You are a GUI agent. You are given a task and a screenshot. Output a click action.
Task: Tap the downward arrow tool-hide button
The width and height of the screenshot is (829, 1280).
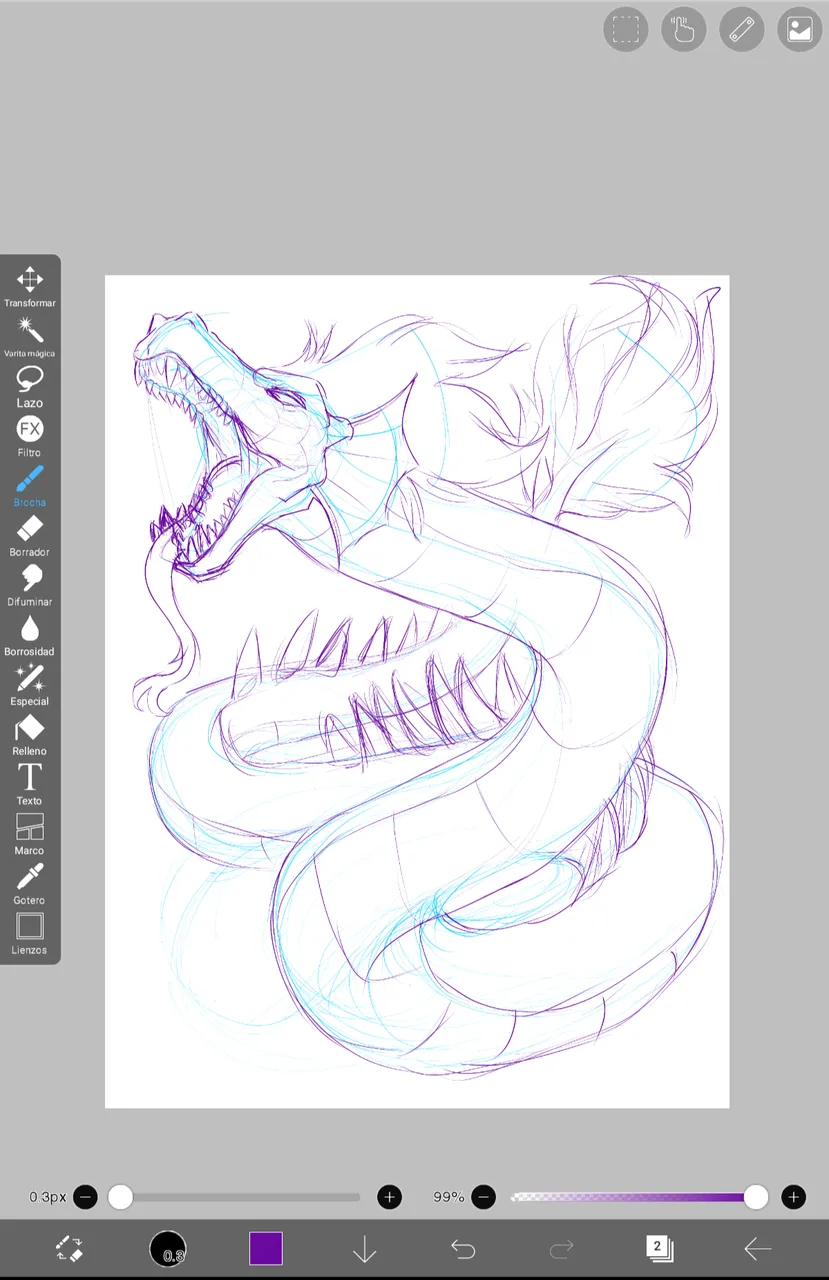(x=364, y=1249)
